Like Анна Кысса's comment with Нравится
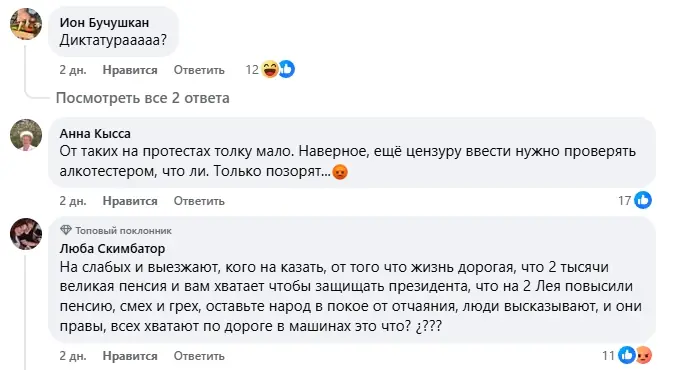 point(130,201)
